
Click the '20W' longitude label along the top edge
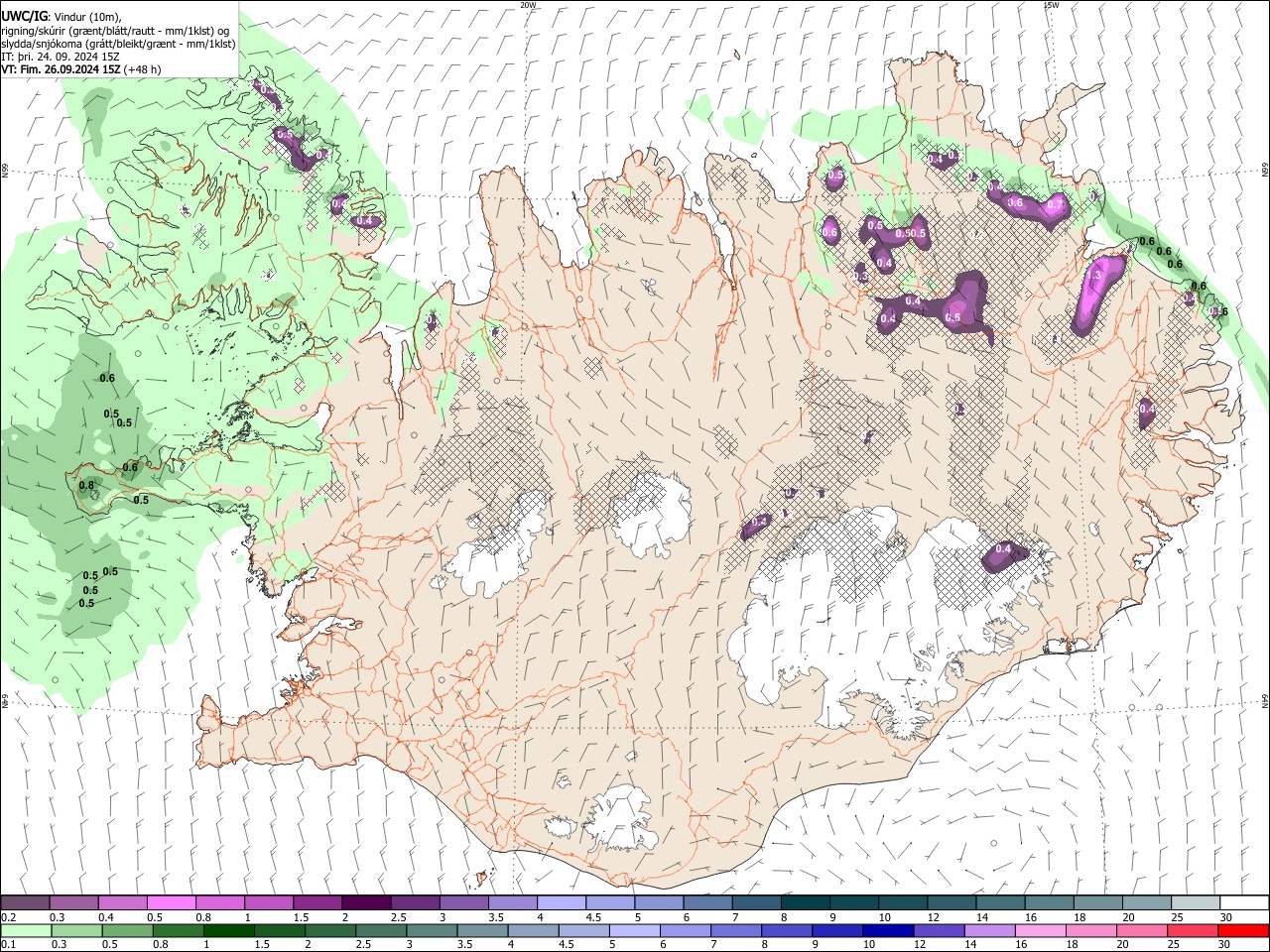(x=528, y=5)
